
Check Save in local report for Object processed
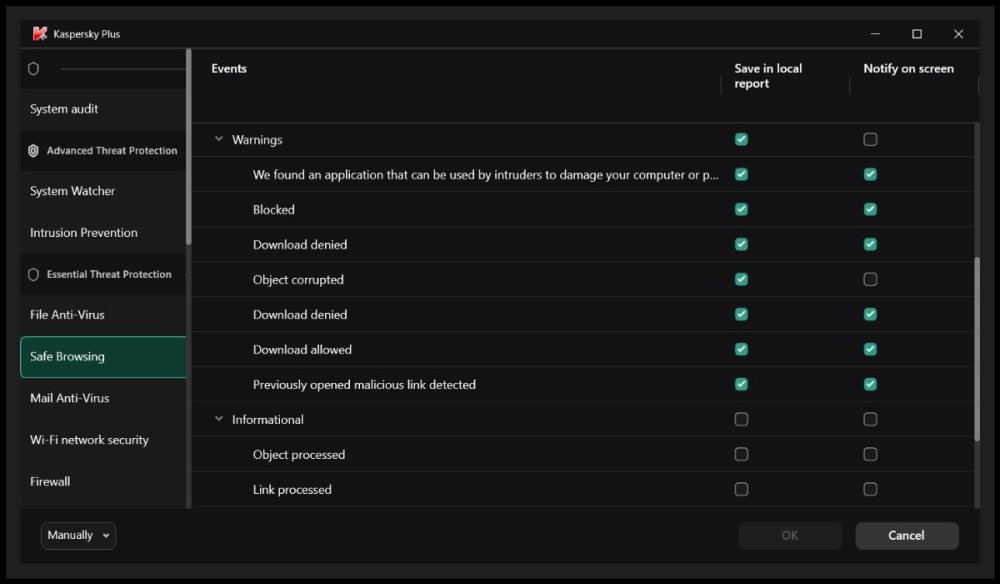[x=741, y=455]
